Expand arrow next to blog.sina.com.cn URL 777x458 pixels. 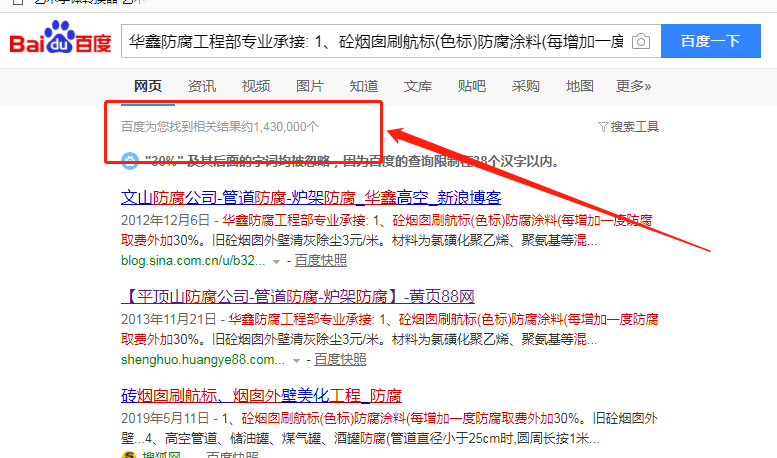click(277, 261)
